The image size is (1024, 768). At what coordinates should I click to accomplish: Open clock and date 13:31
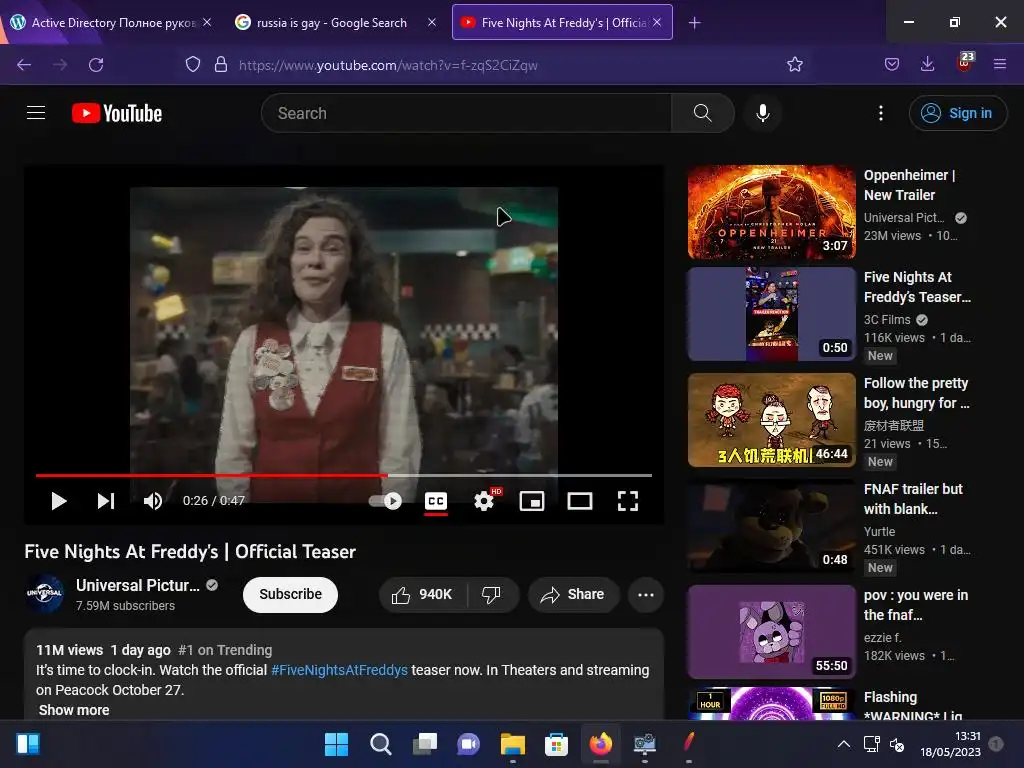pos(950,744)
